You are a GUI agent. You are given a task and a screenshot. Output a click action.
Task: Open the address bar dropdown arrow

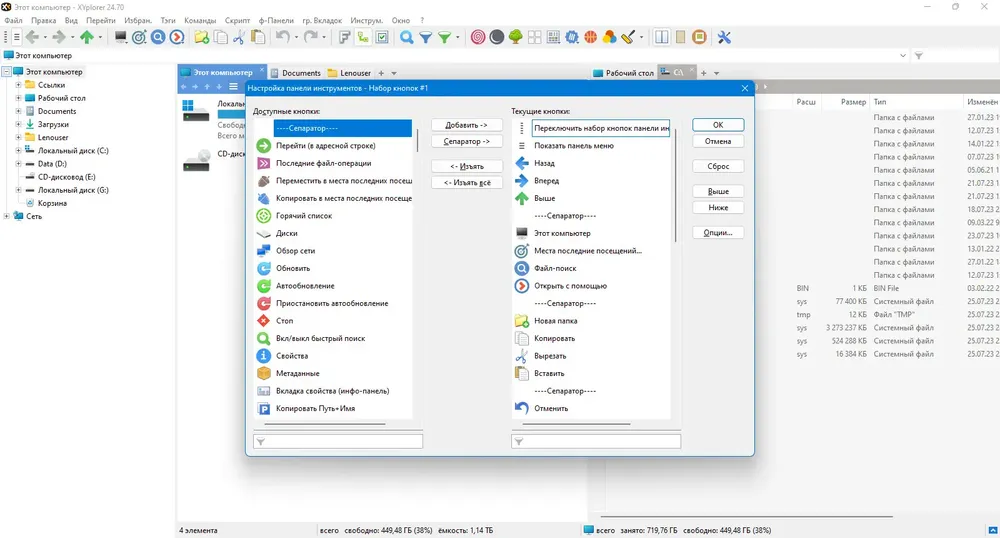[x=902, y=55]
